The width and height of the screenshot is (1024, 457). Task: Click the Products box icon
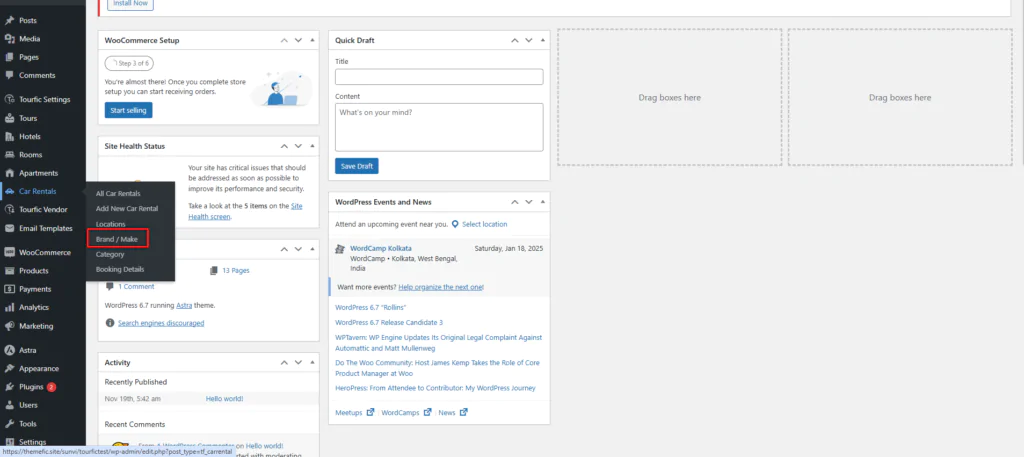(x=9, y=271)
